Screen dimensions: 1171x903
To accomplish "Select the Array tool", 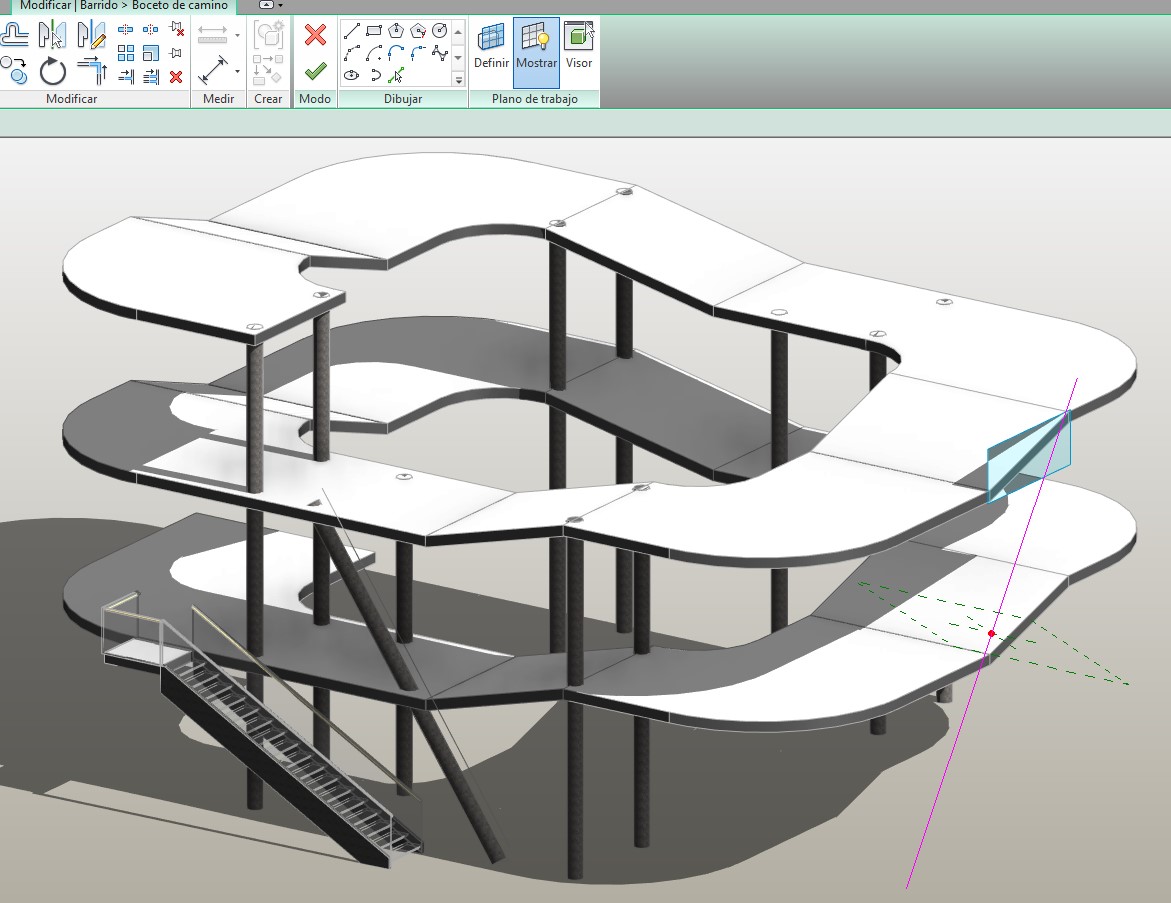I will click(126, 53).
